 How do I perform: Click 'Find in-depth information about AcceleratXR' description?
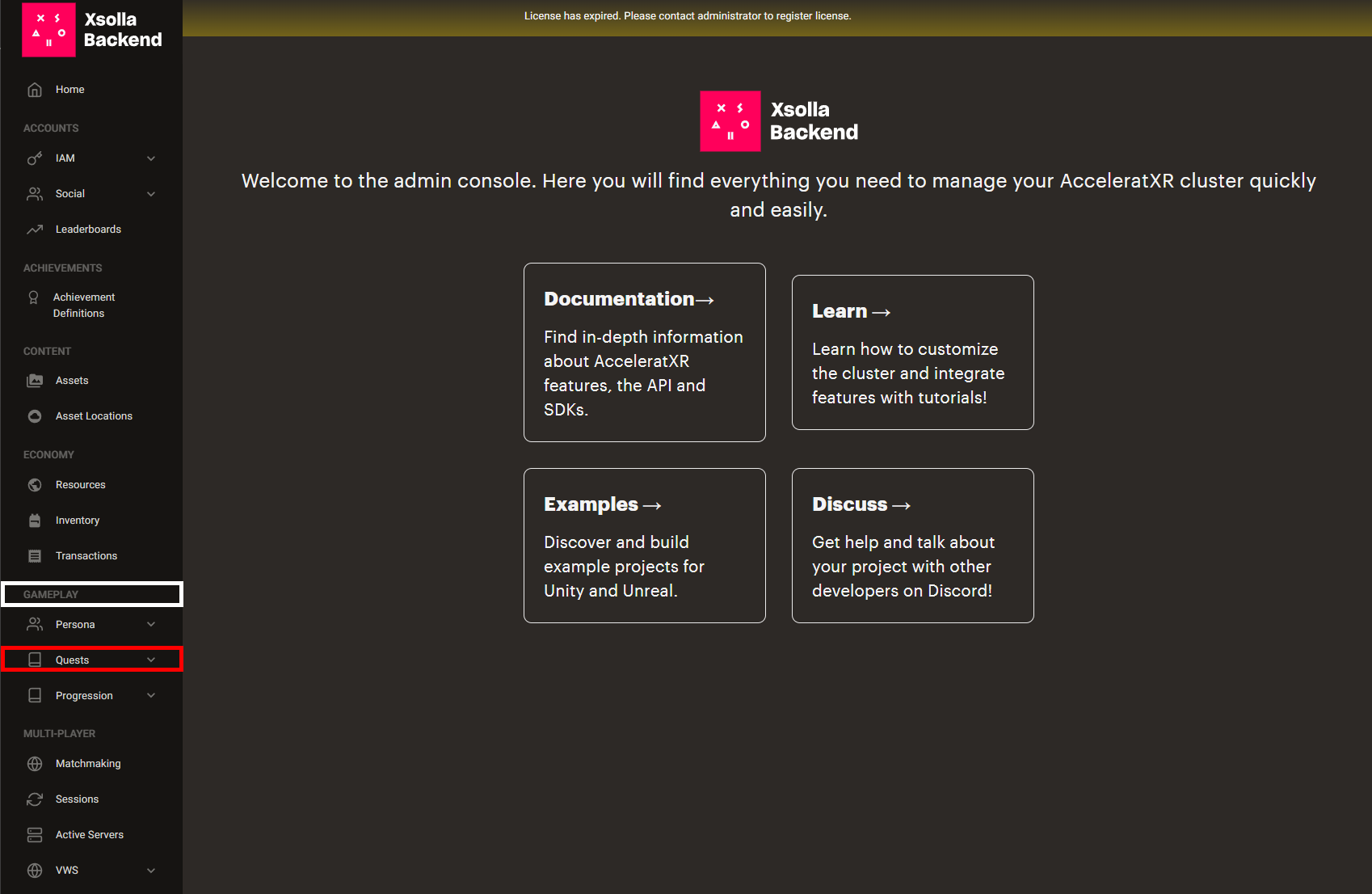[x=643, y=373]
